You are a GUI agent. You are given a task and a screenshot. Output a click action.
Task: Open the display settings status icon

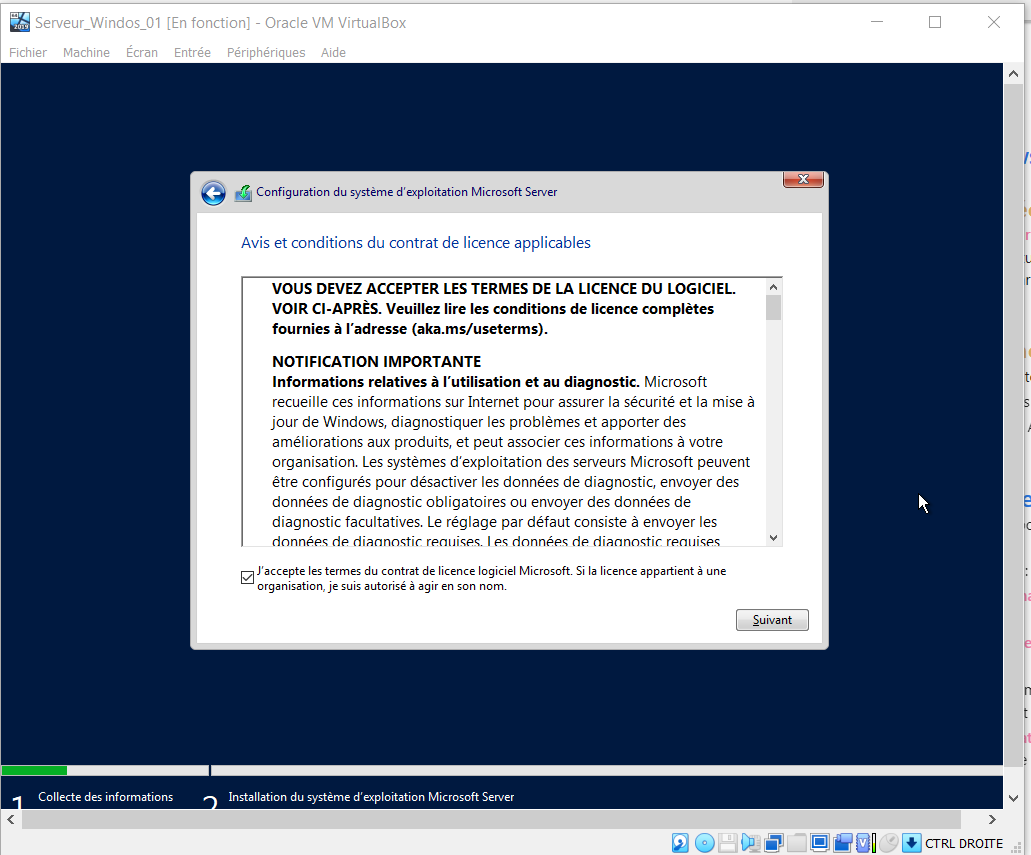point(821,843)
